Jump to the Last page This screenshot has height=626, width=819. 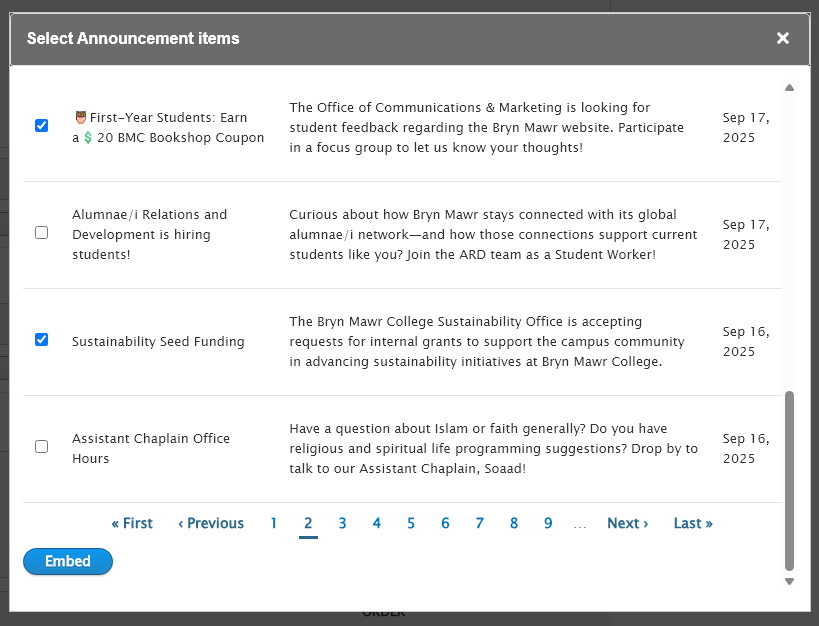[693, 523]
